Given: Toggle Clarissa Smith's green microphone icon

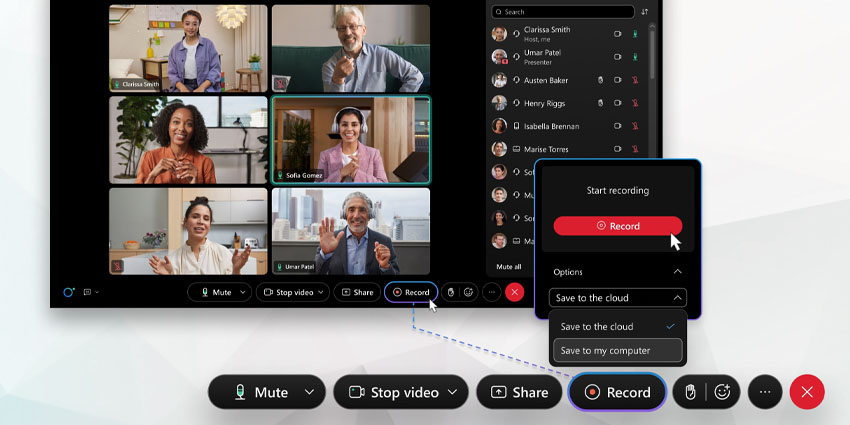Looking at the screenshot, I should 633,33.
